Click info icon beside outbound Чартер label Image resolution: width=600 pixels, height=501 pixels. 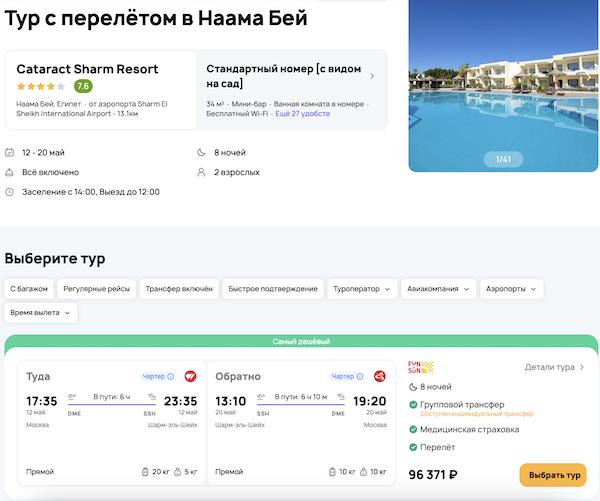coord(170,377)
